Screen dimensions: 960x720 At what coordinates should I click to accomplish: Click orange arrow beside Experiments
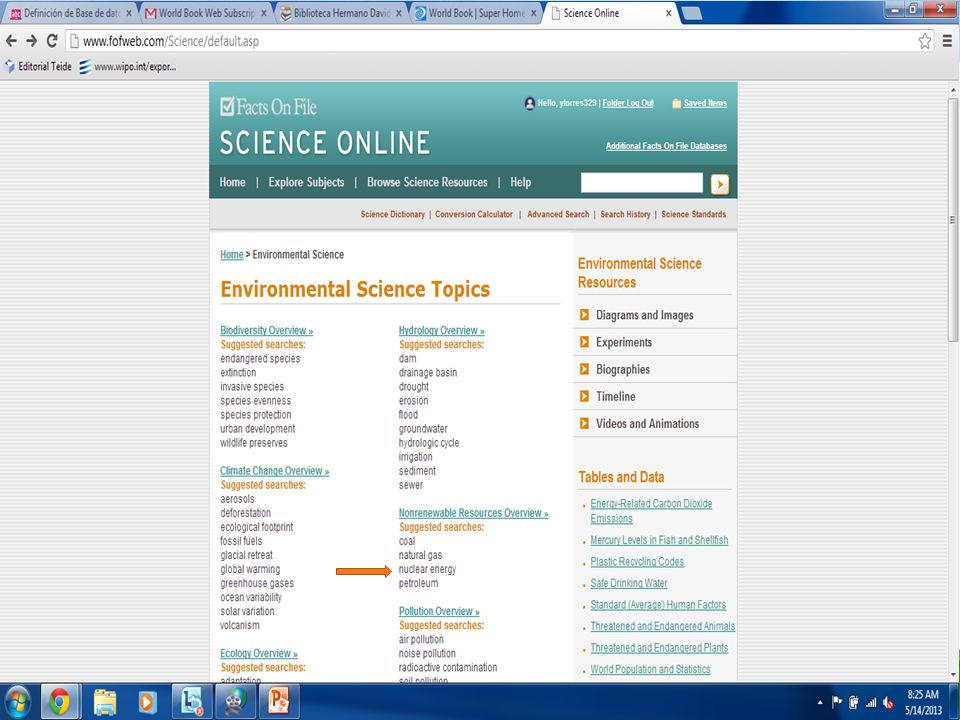click(x=584, y=342)
